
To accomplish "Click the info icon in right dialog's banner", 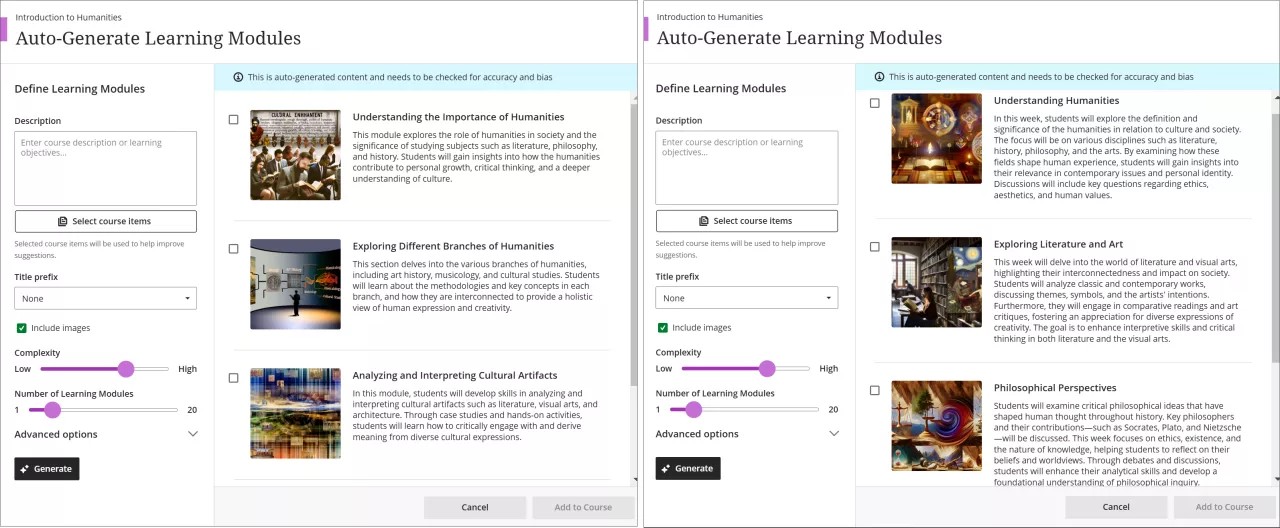I will pyautogui.click(x=879, y=77).
